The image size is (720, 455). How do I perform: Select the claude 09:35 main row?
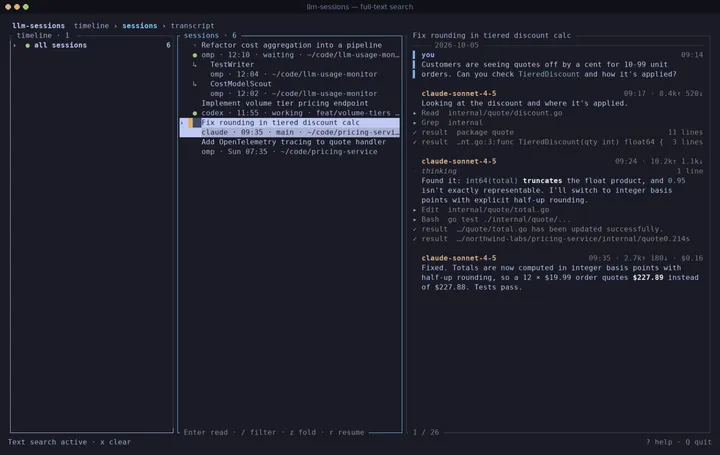tap(290, 132)
